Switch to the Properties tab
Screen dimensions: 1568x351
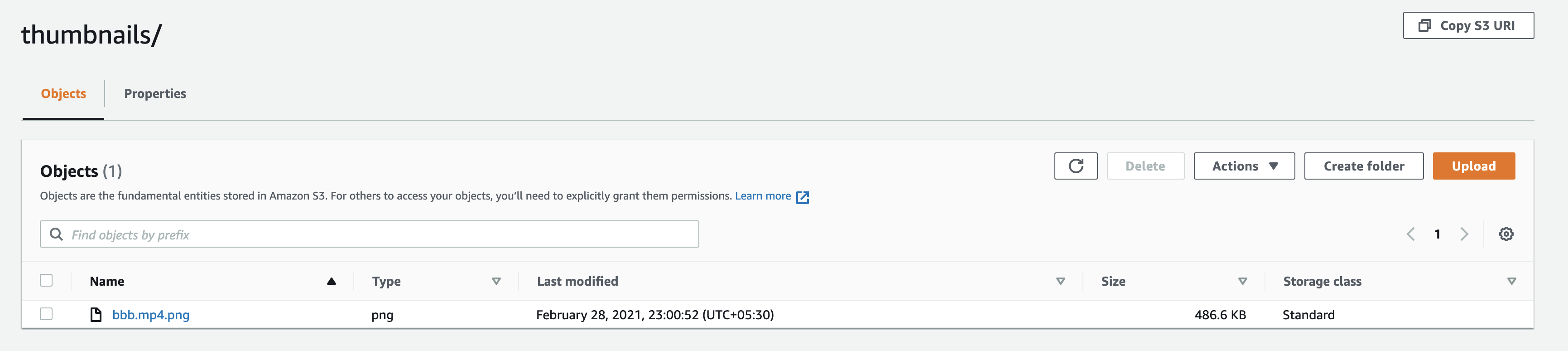pos(154,94)
